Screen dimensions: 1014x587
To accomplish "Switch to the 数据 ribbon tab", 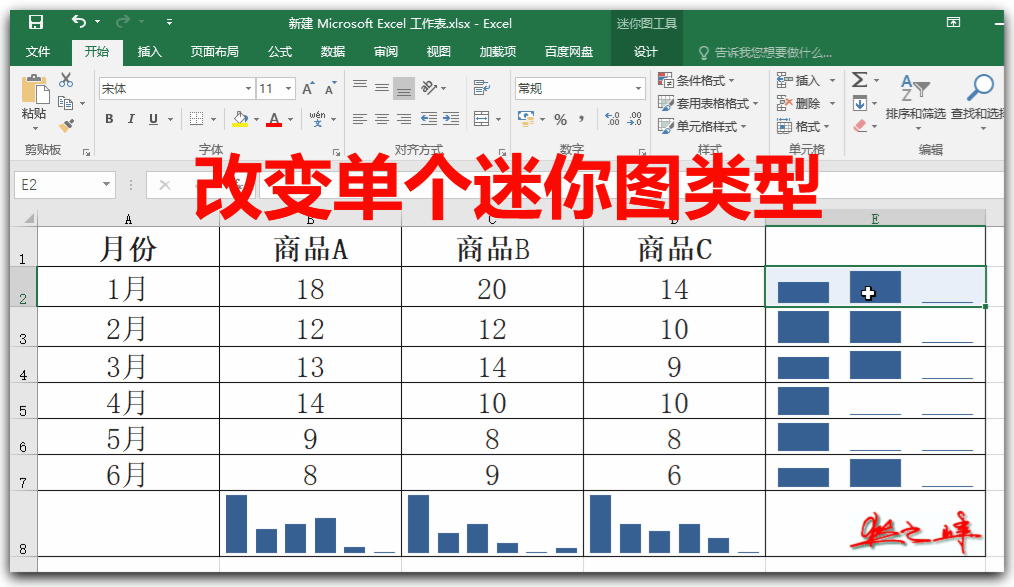I will 333,52.
